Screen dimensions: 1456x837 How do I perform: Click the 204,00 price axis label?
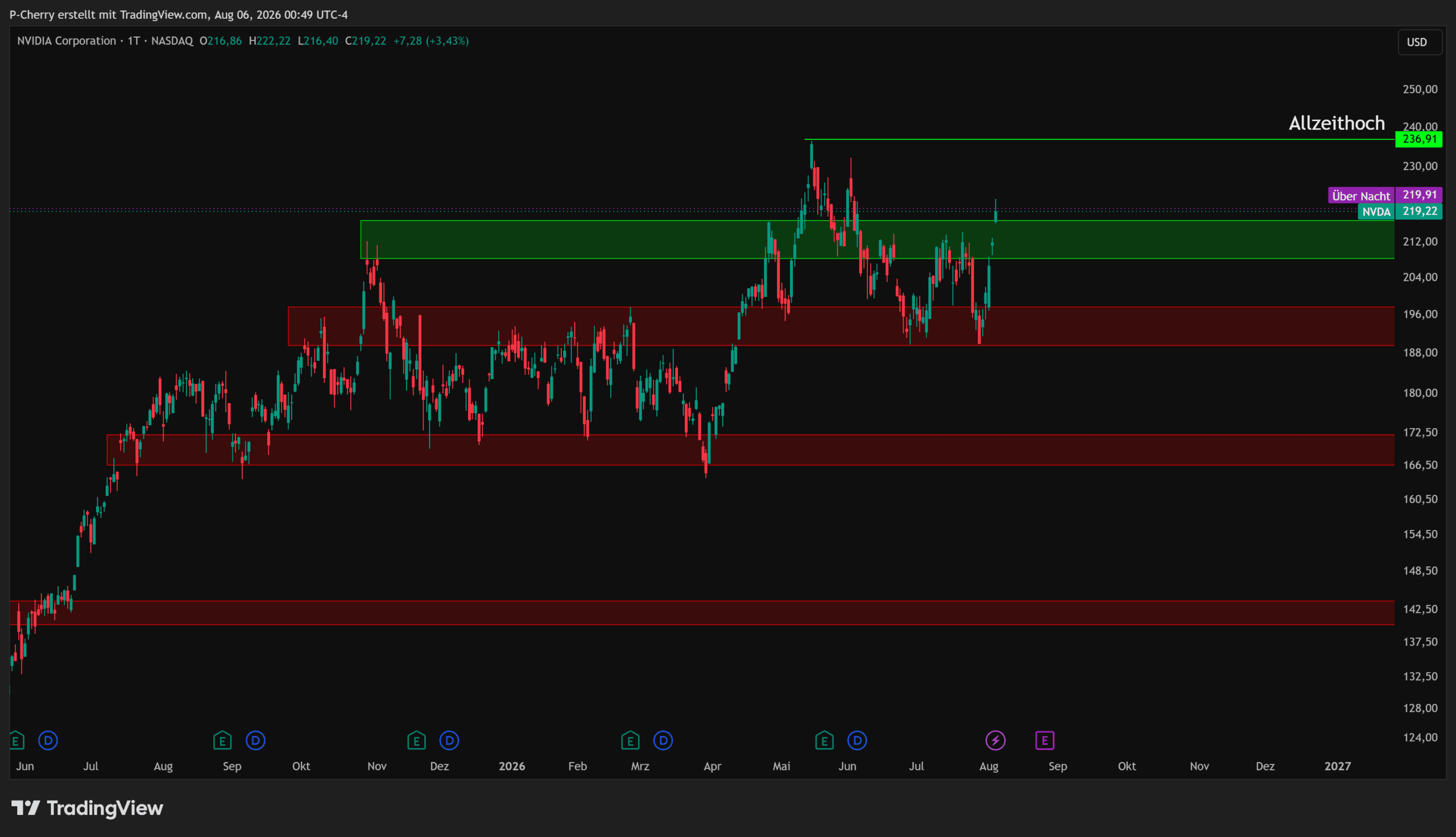tap(1420, 277)
